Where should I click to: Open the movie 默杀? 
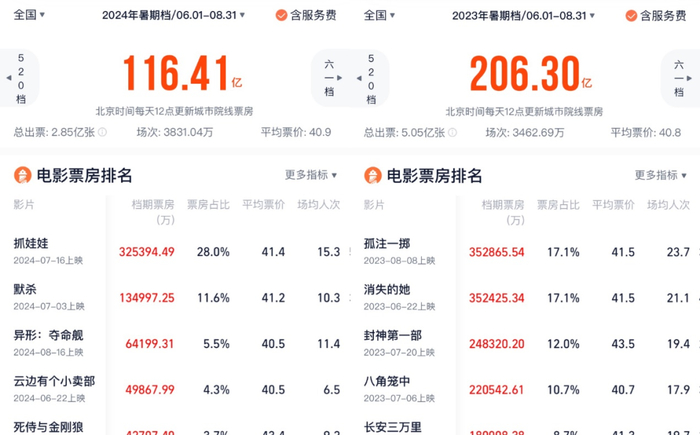pos(25,289)
